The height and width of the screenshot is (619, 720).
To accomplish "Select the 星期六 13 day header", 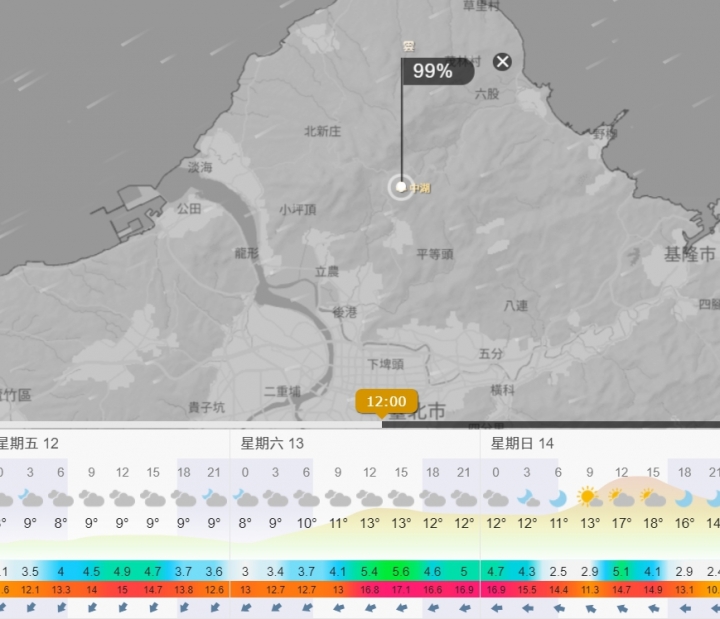I will point(272,444).
